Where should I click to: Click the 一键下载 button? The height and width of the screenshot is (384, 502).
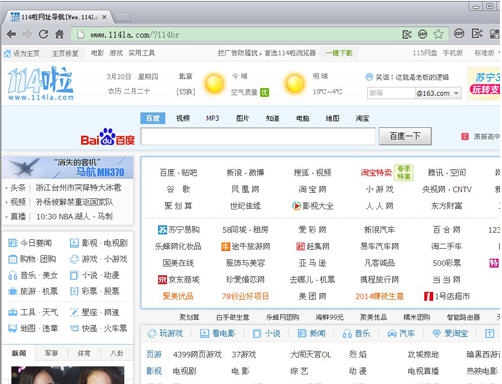coord(339,53)
